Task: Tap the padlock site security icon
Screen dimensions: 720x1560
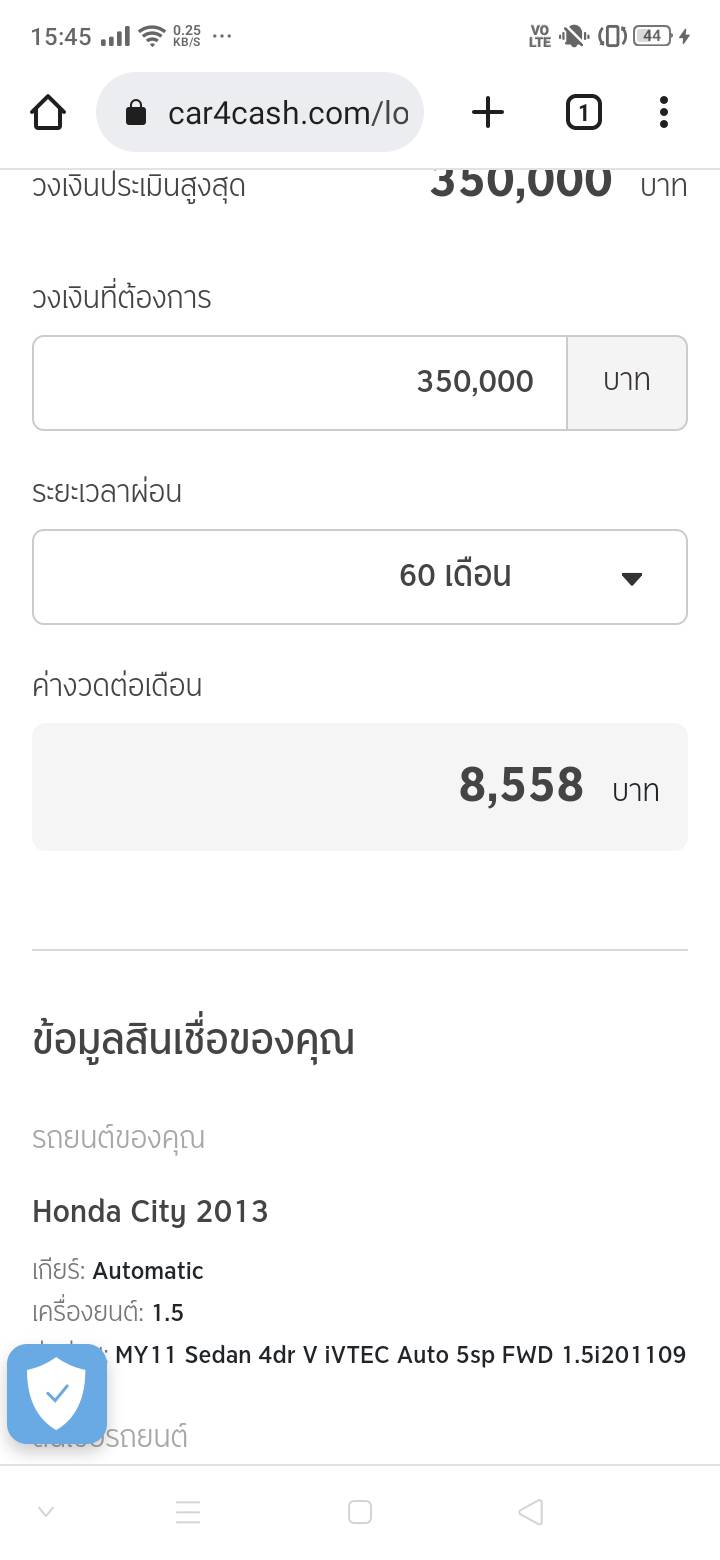Action: point(136,113)
